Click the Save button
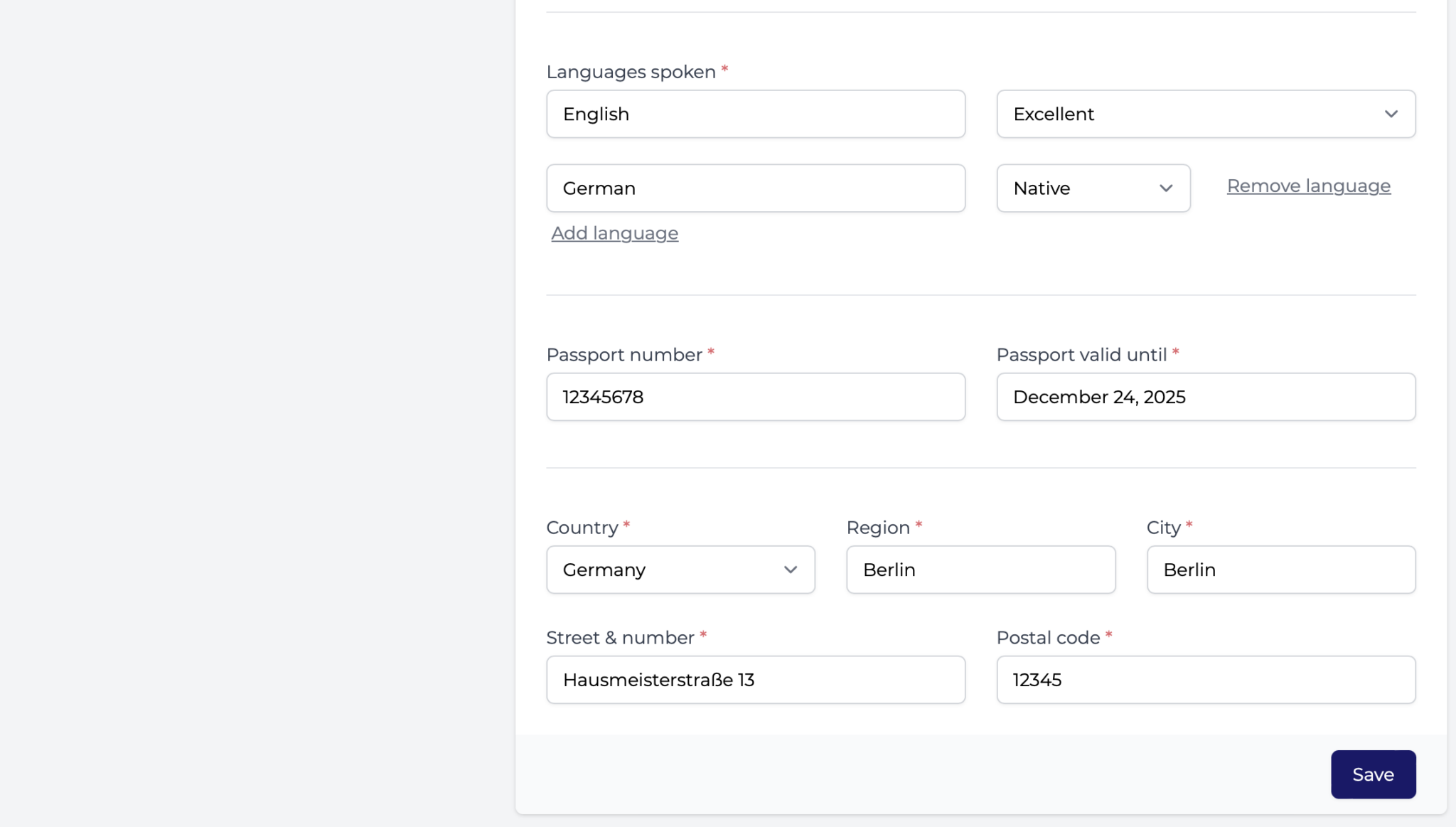 [1373, 774]
